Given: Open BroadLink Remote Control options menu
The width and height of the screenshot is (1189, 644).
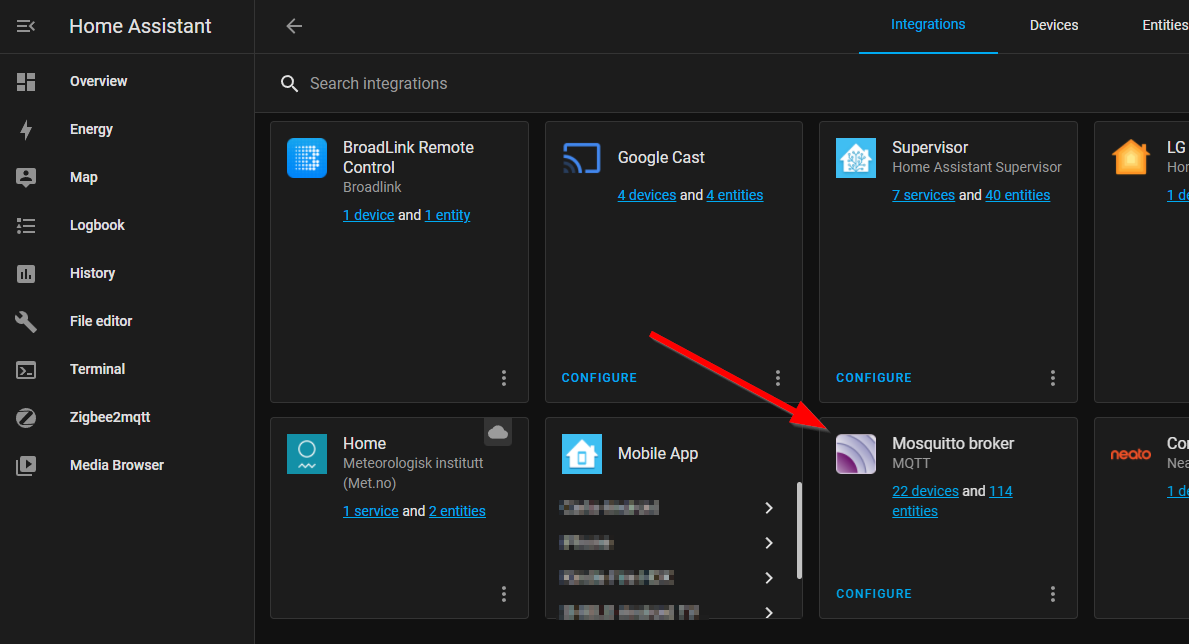Looking at the screenshot, I should coord(504,378).
